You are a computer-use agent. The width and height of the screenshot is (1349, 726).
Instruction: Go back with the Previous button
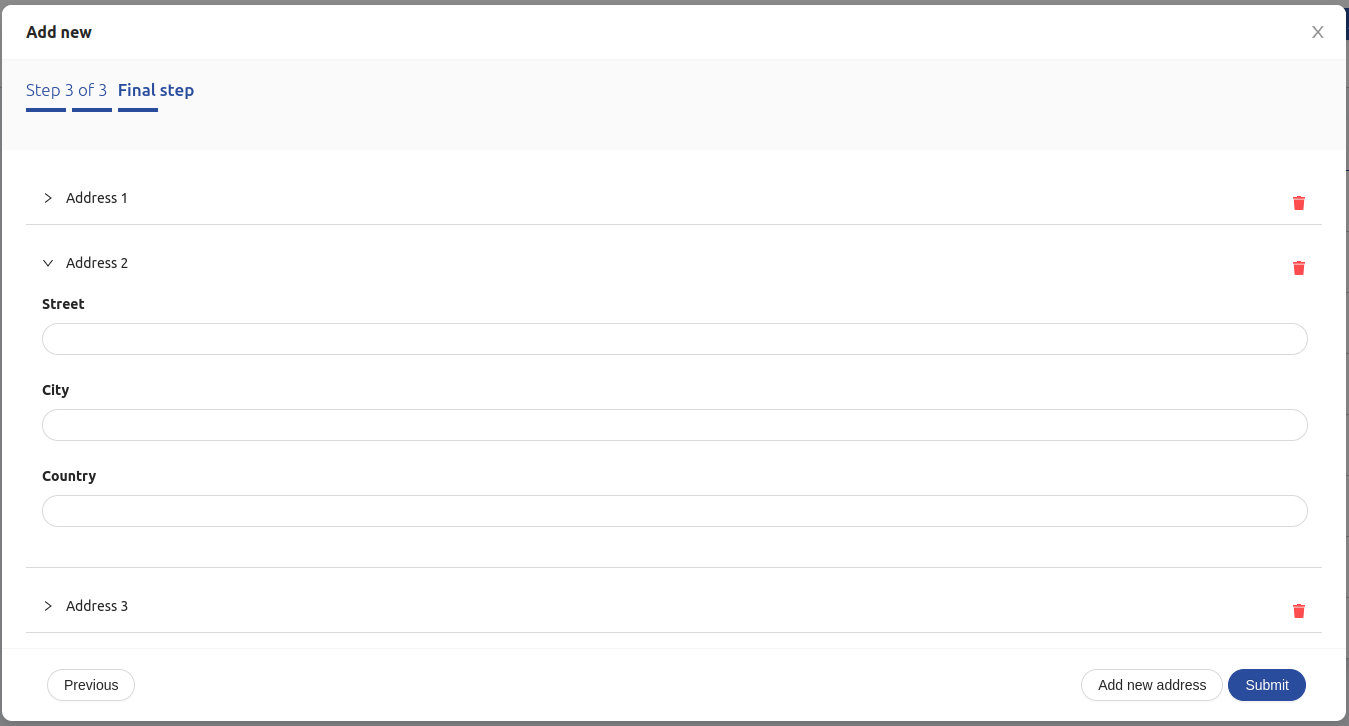(x=91, y=685)
